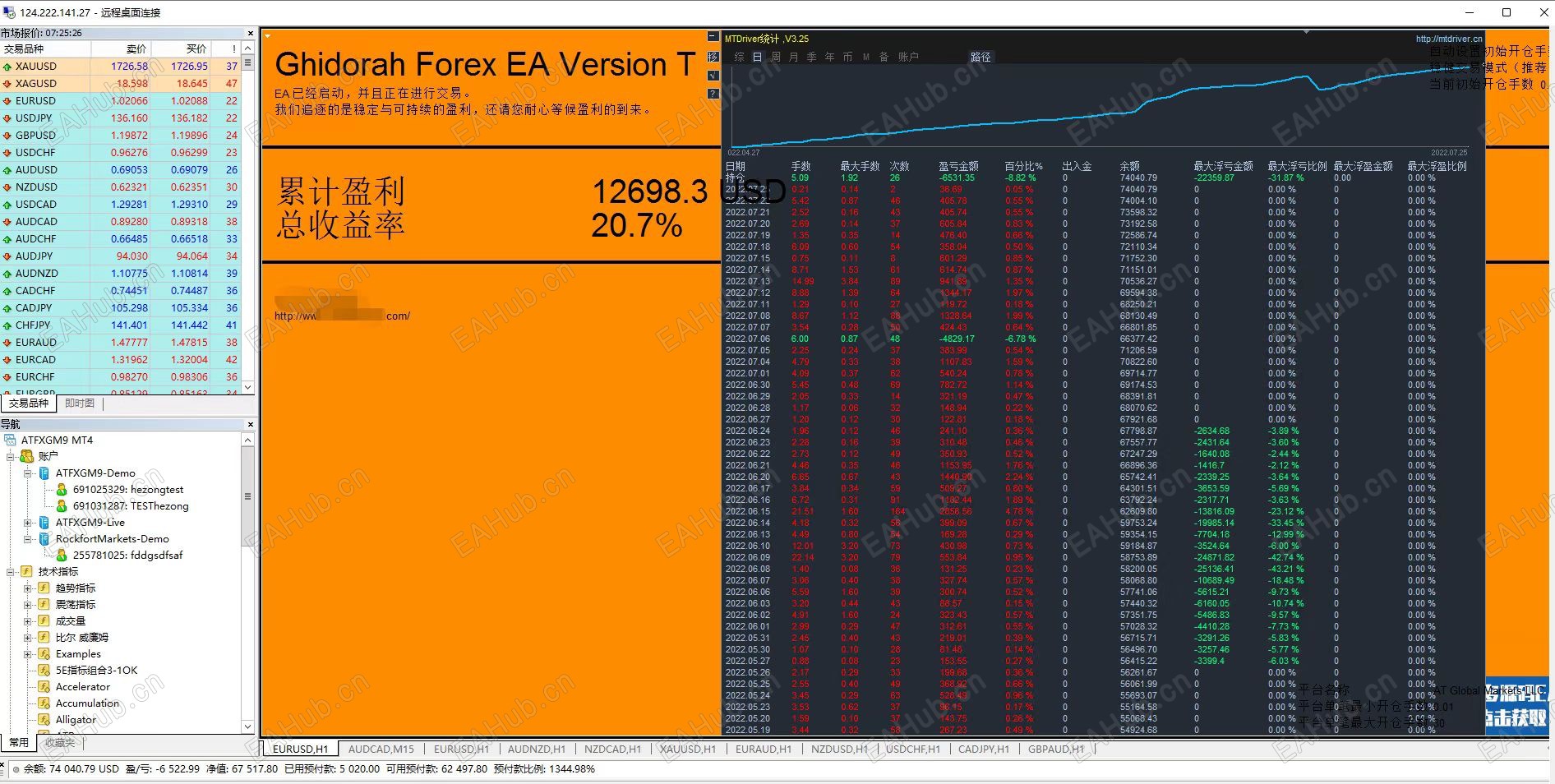Switch to the 收藏夹 favorites tab
1555x784 pixels.
[60, 743]
